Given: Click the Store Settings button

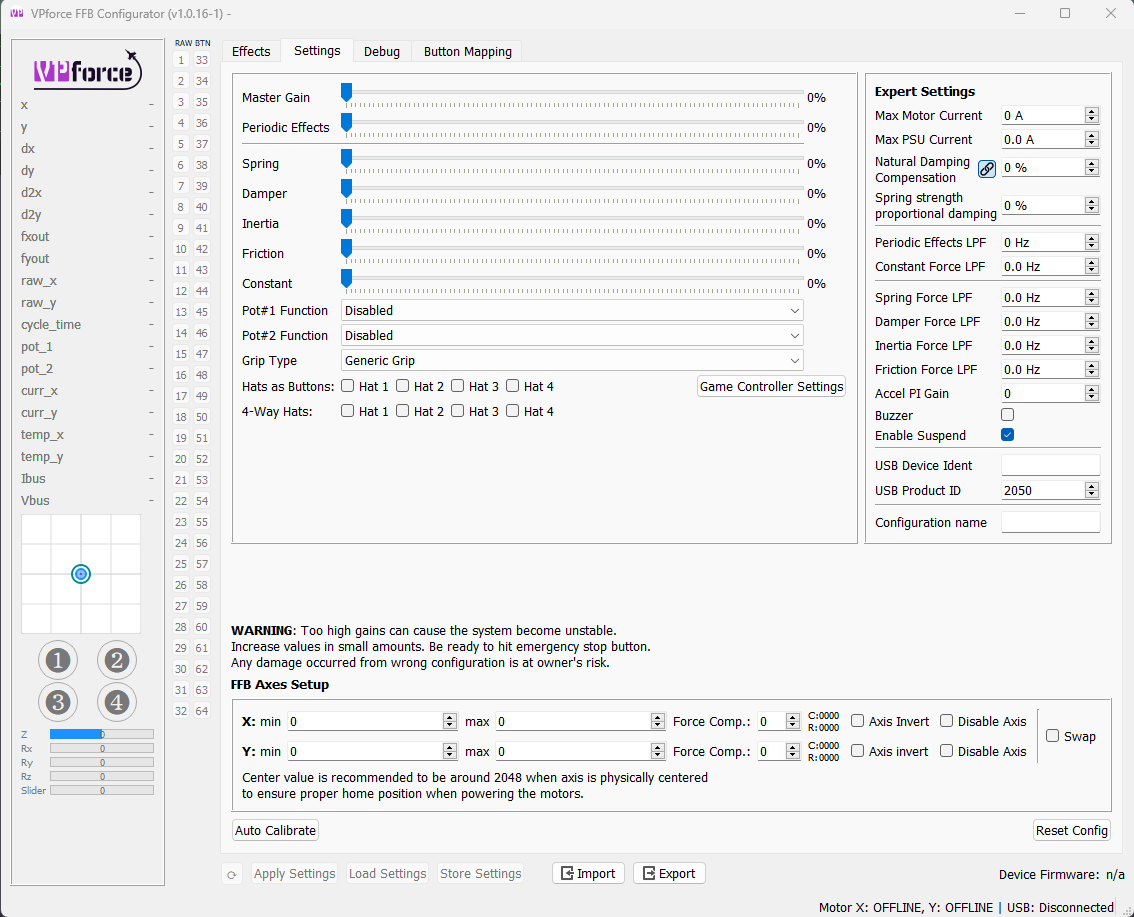Looking at the screenshot, I should pyautogui.click(x=480, y=874).
